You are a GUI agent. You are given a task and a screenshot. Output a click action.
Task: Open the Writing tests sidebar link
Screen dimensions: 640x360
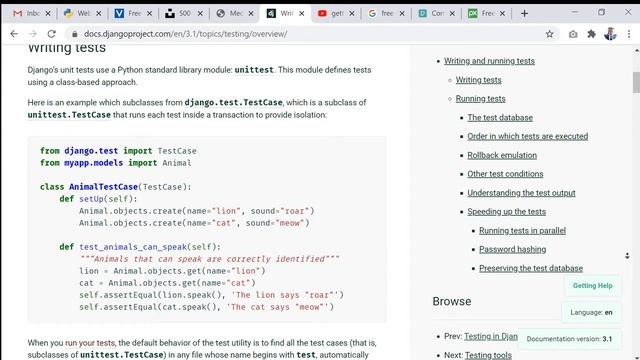478,80
